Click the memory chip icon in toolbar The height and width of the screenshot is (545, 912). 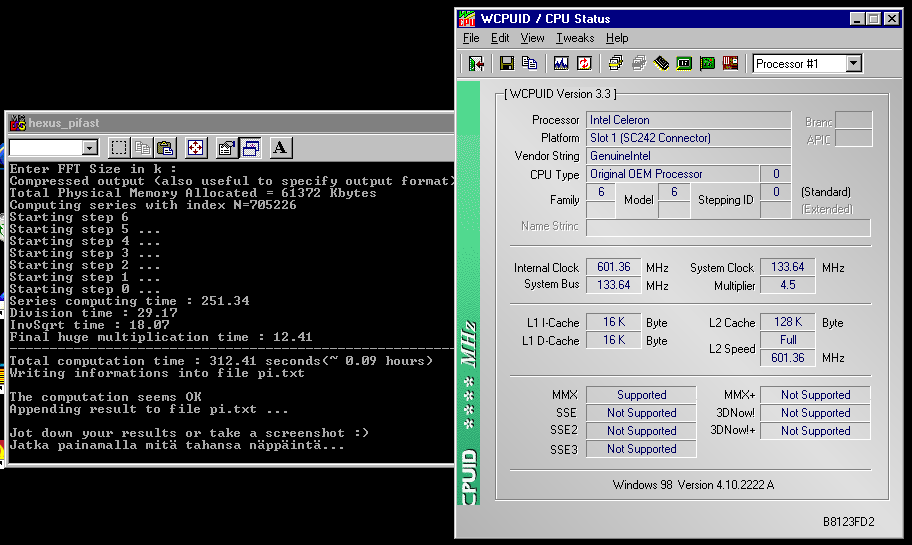[x=661, y=63]
